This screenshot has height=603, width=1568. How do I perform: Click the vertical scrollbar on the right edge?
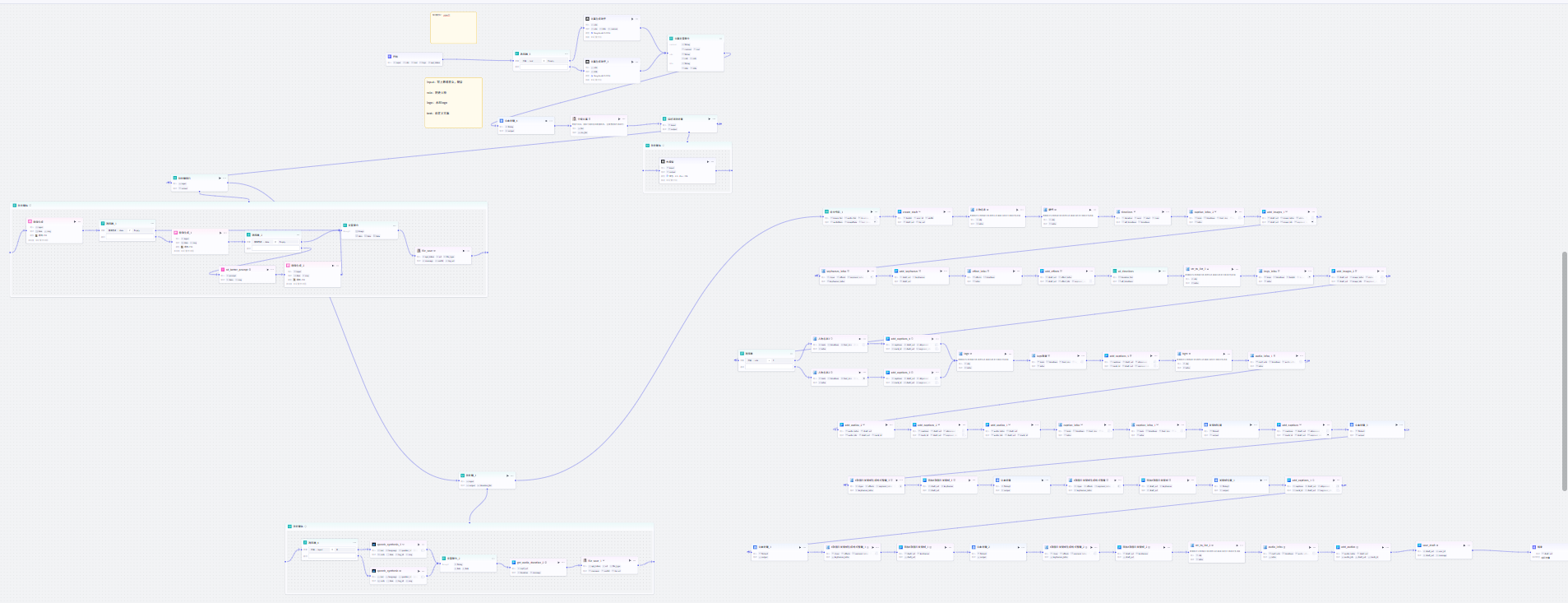click(x=1564, y=370)
